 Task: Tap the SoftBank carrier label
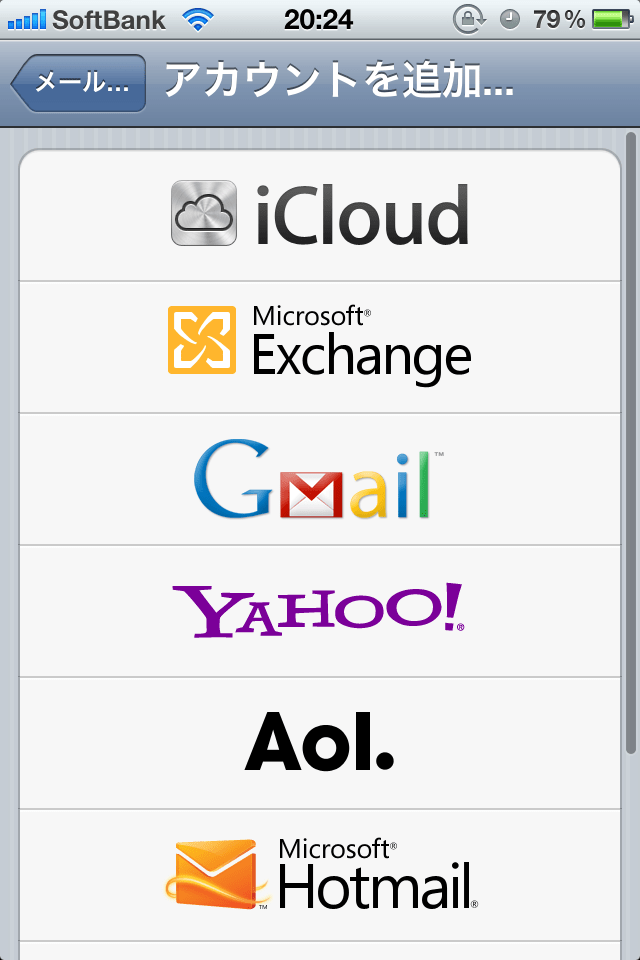click(x=109, y=20)
